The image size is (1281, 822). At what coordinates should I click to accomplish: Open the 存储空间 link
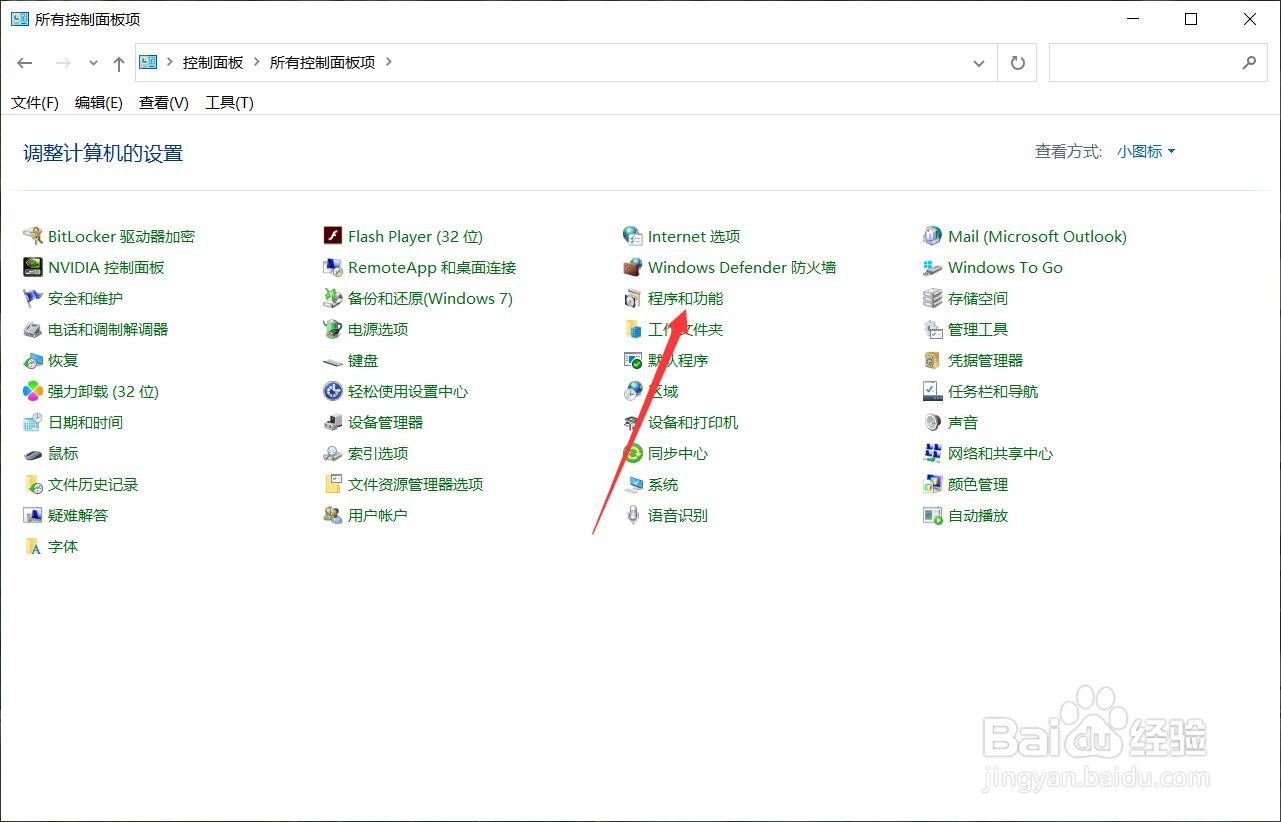pos(978,298)
